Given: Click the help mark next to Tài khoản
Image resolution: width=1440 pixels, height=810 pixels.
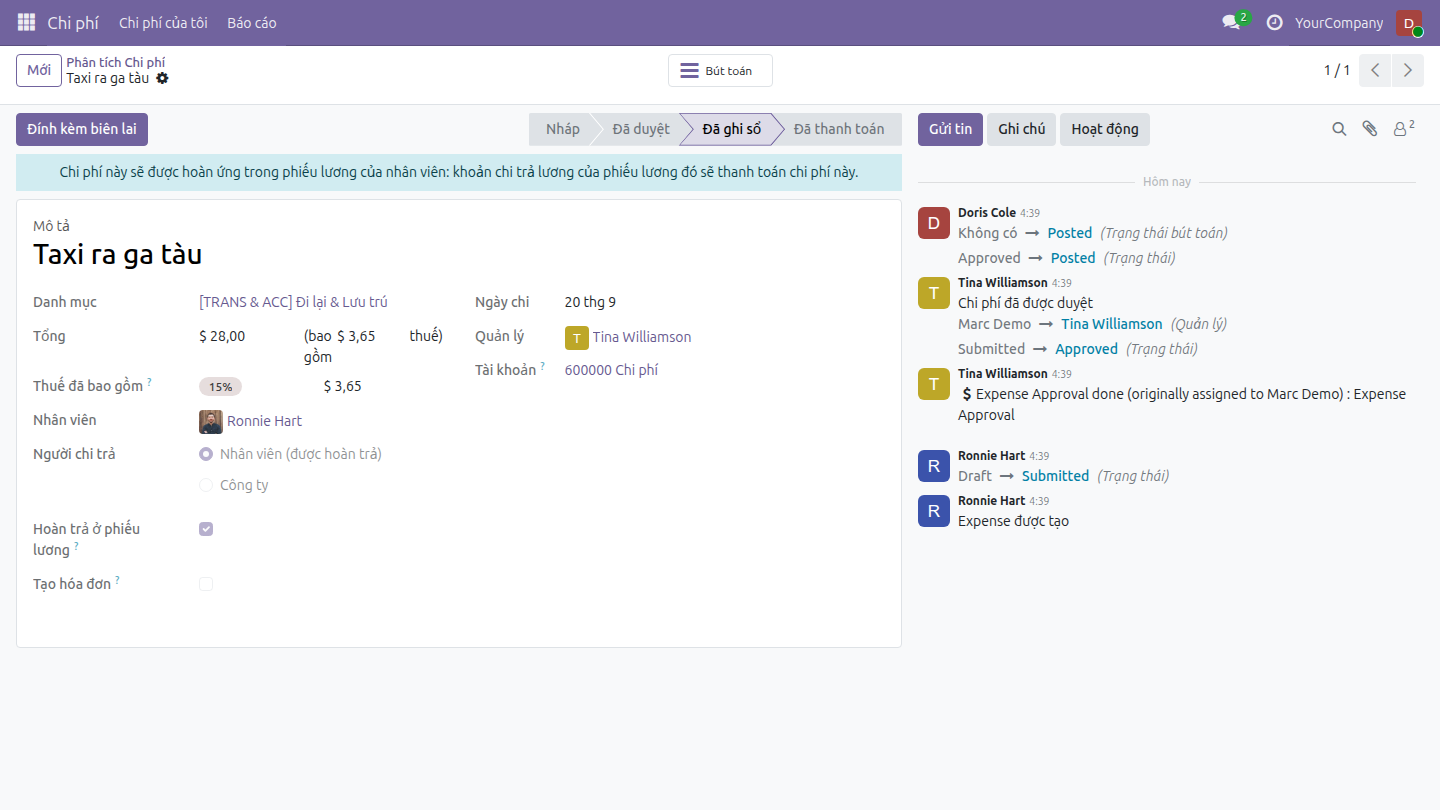Looking at the screenshot, I should pos(543,366).
